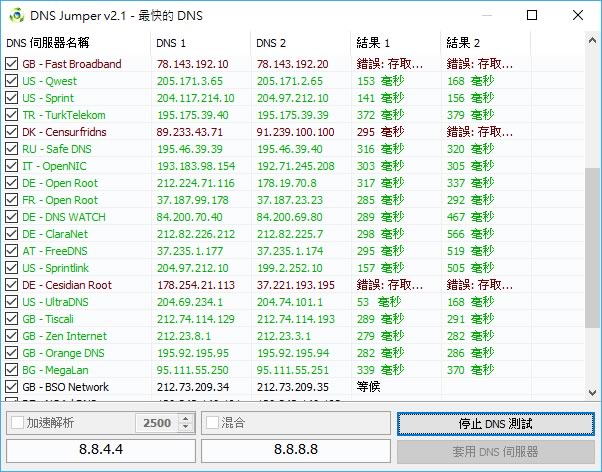Increase the 2500 spinner value
The image size is (602, 472).
[186, 419]
